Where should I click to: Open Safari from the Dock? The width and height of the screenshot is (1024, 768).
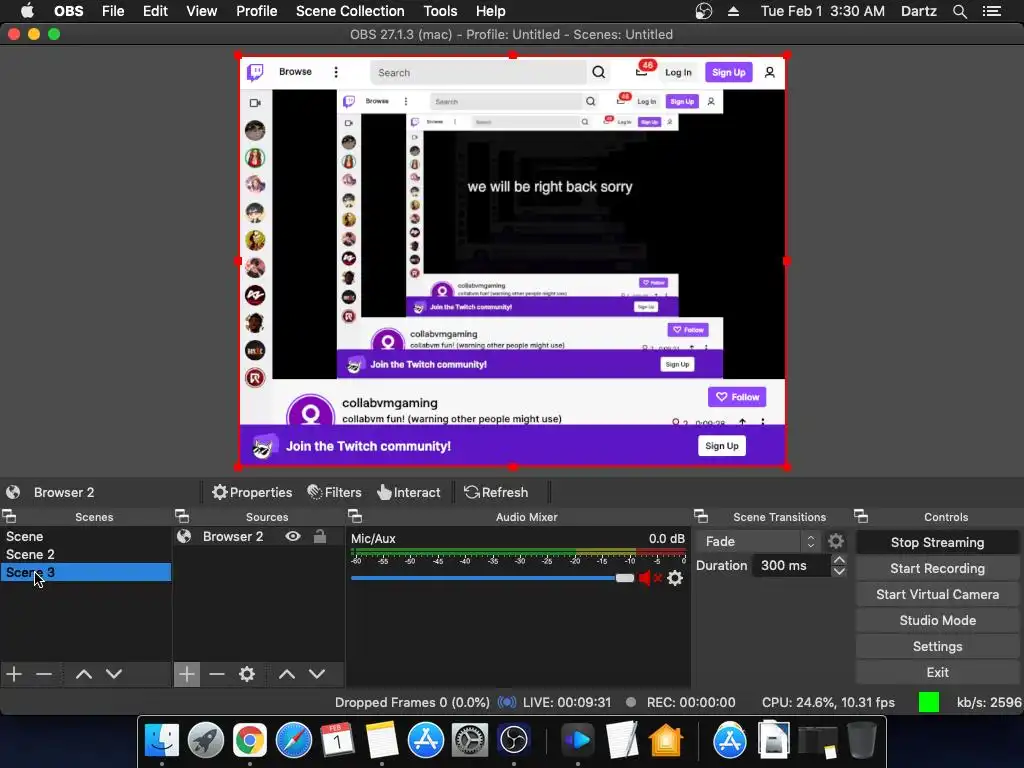(x=294, y=740)
